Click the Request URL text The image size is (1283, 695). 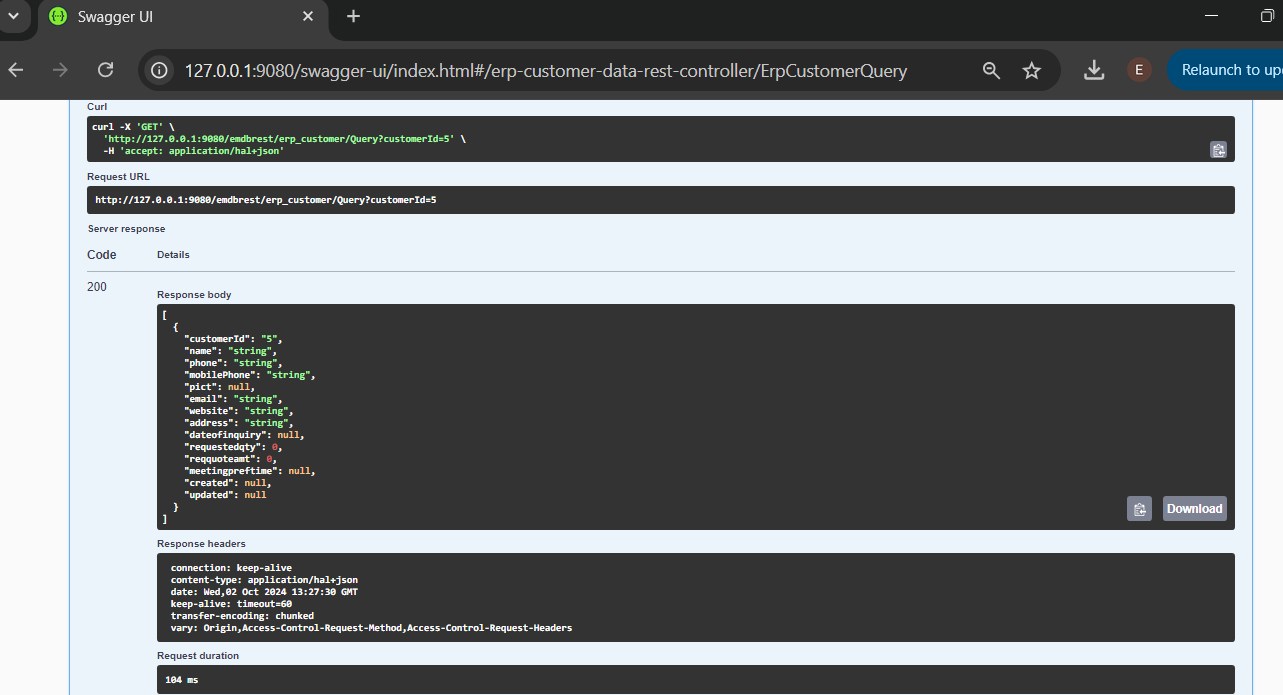(266, 200)
